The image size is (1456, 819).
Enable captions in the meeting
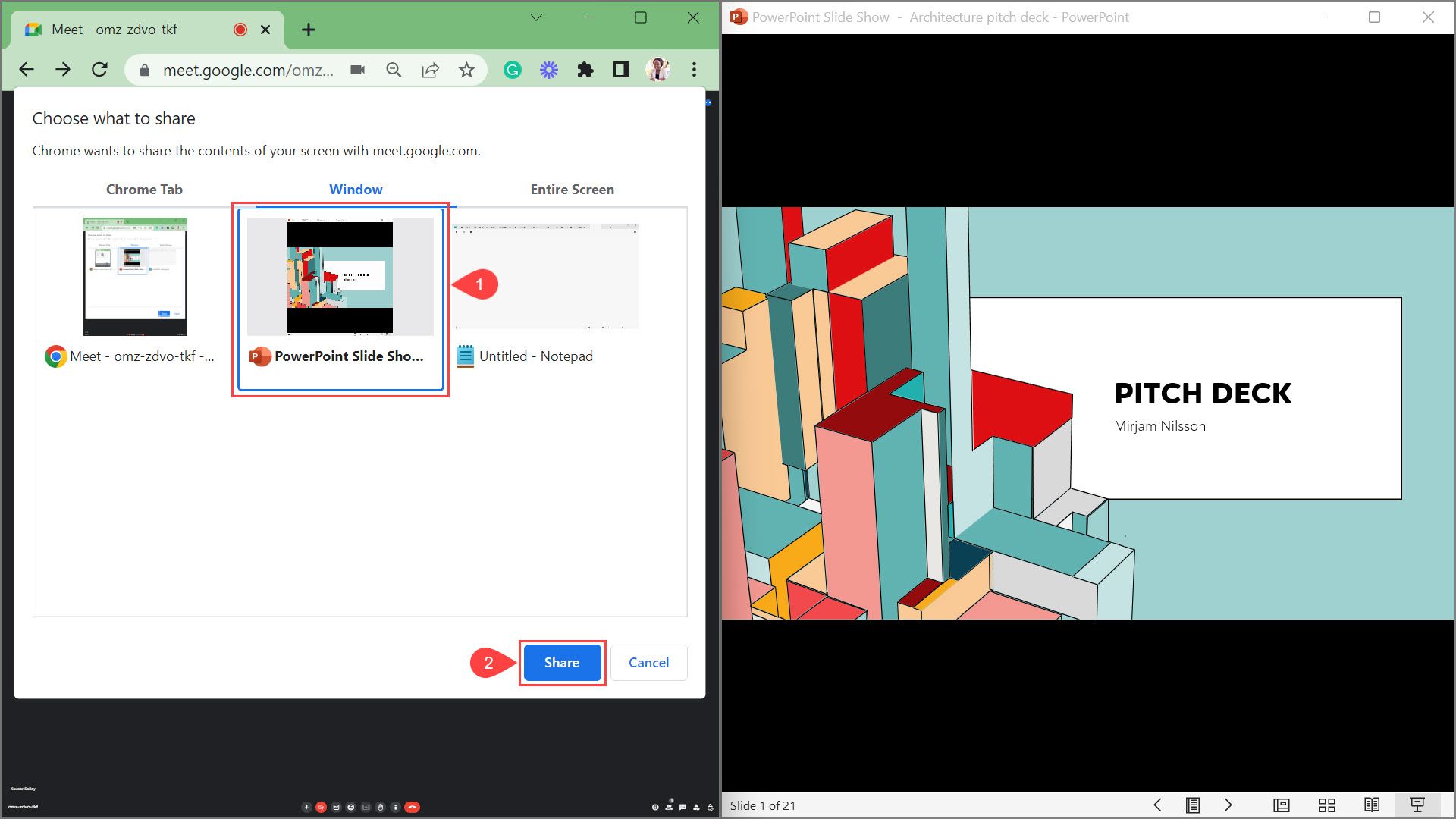(x=336, y=807)
